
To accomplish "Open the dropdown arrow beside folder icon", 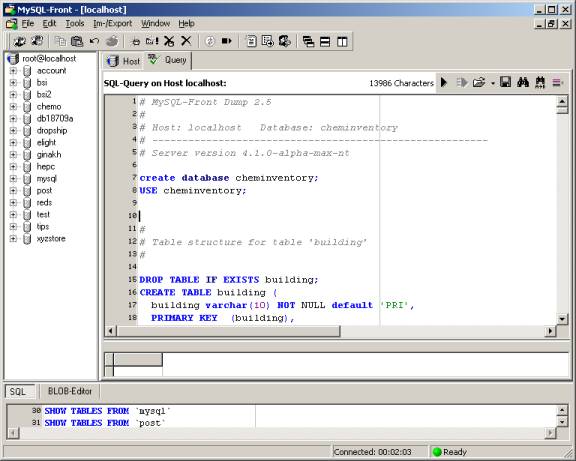I will [x=493, y=83].
